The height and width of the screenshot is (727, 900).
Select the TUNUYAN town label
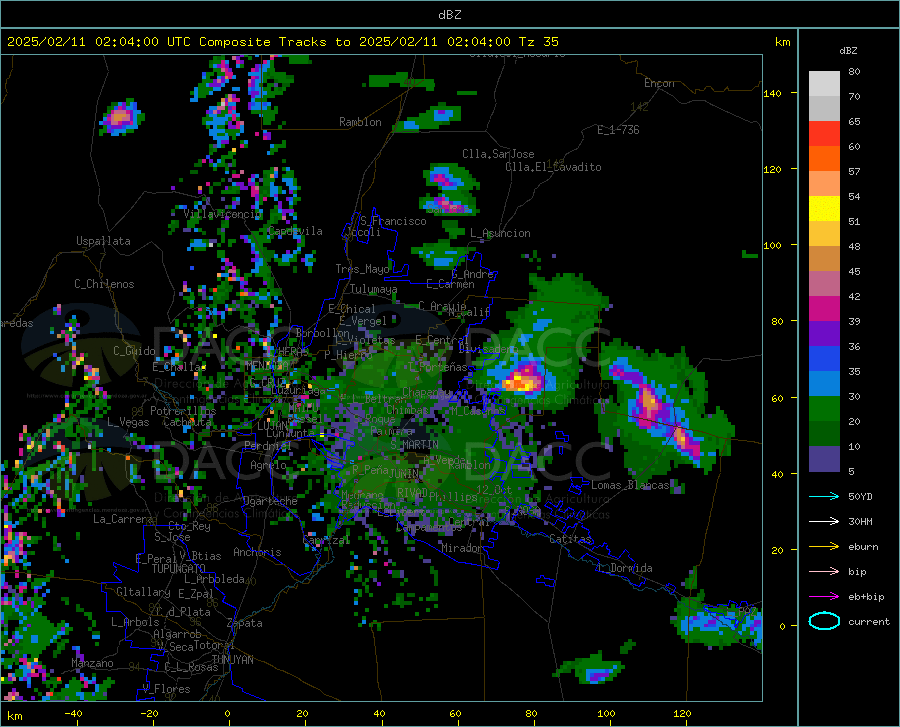tap(232, 659)
